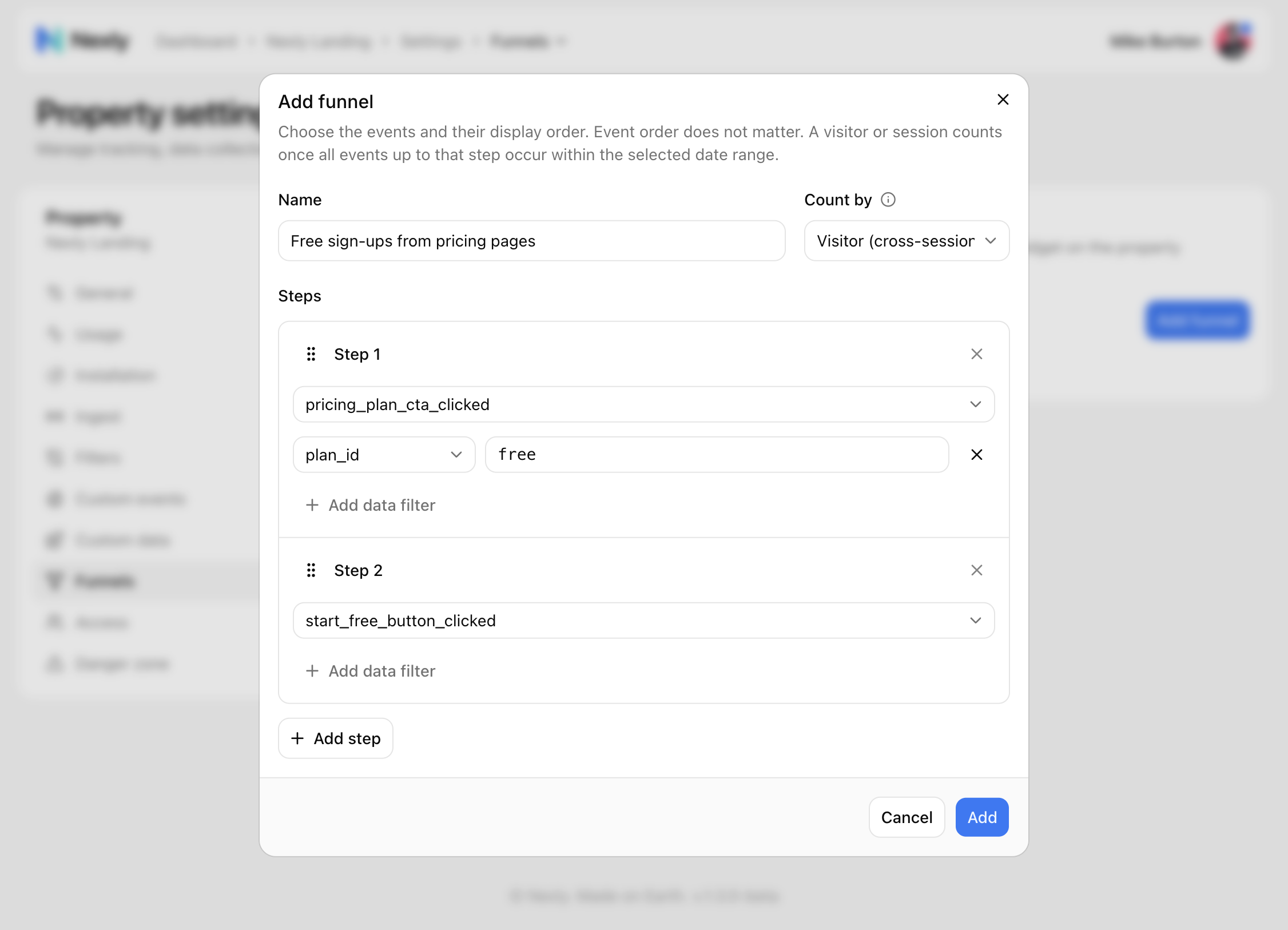
Task: Open the plan_id property dropdown
Action: 384,455
